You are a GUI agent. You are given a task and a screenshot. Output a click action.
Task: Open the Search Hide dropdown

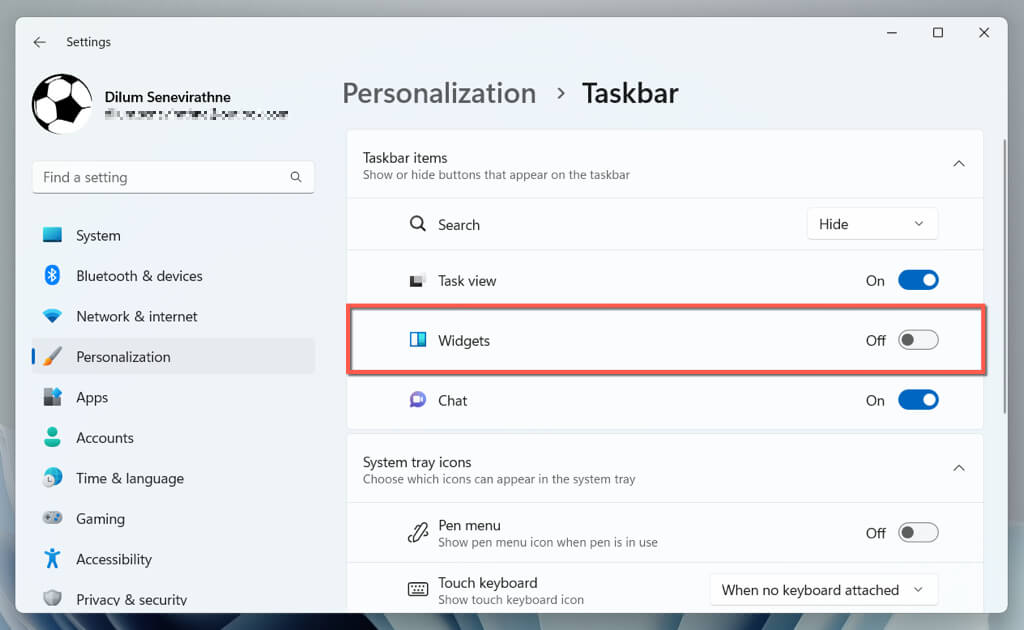[x=872, y=224]
